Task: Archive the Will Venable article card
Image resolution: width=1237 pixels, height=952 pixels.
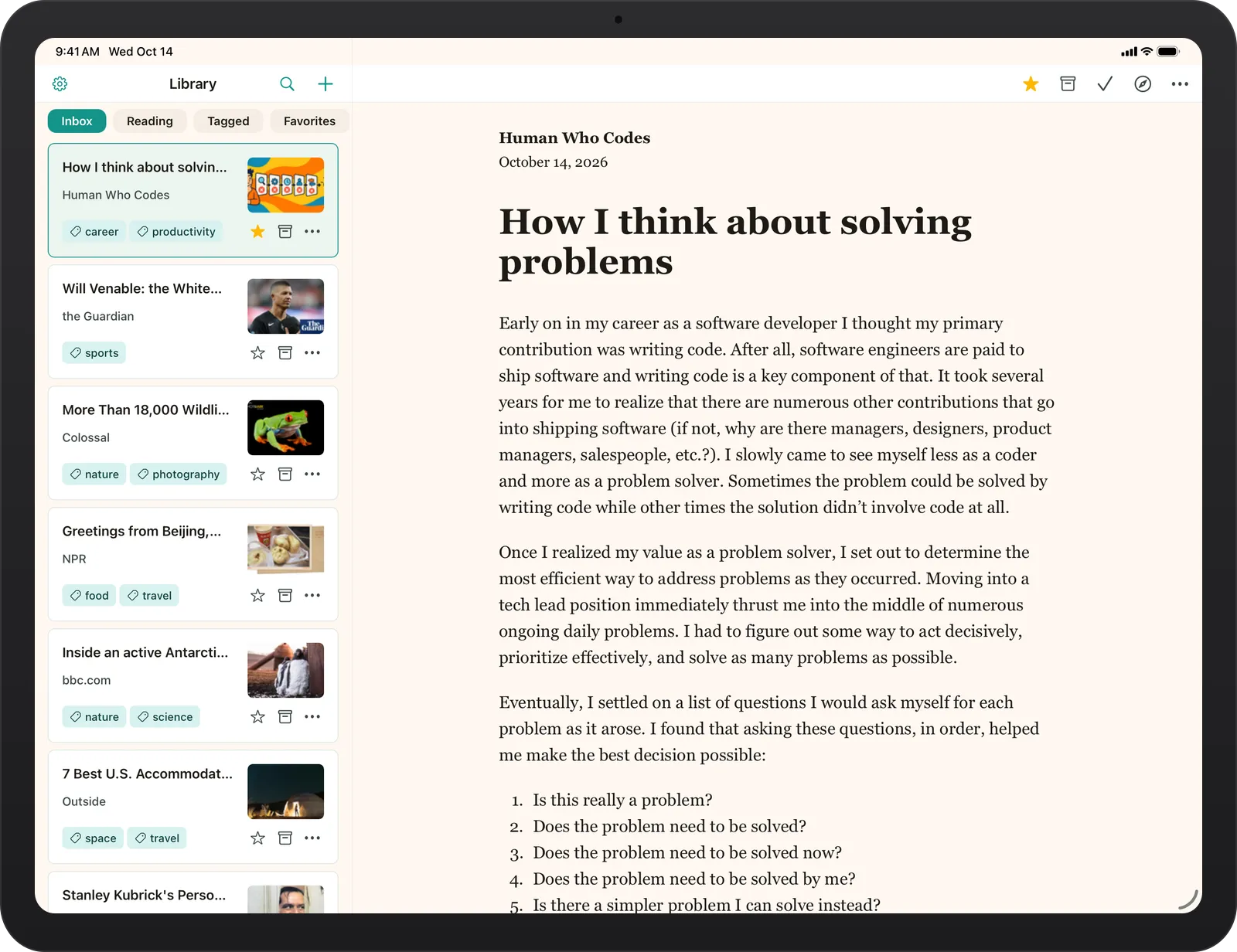Action: point(285,352)
